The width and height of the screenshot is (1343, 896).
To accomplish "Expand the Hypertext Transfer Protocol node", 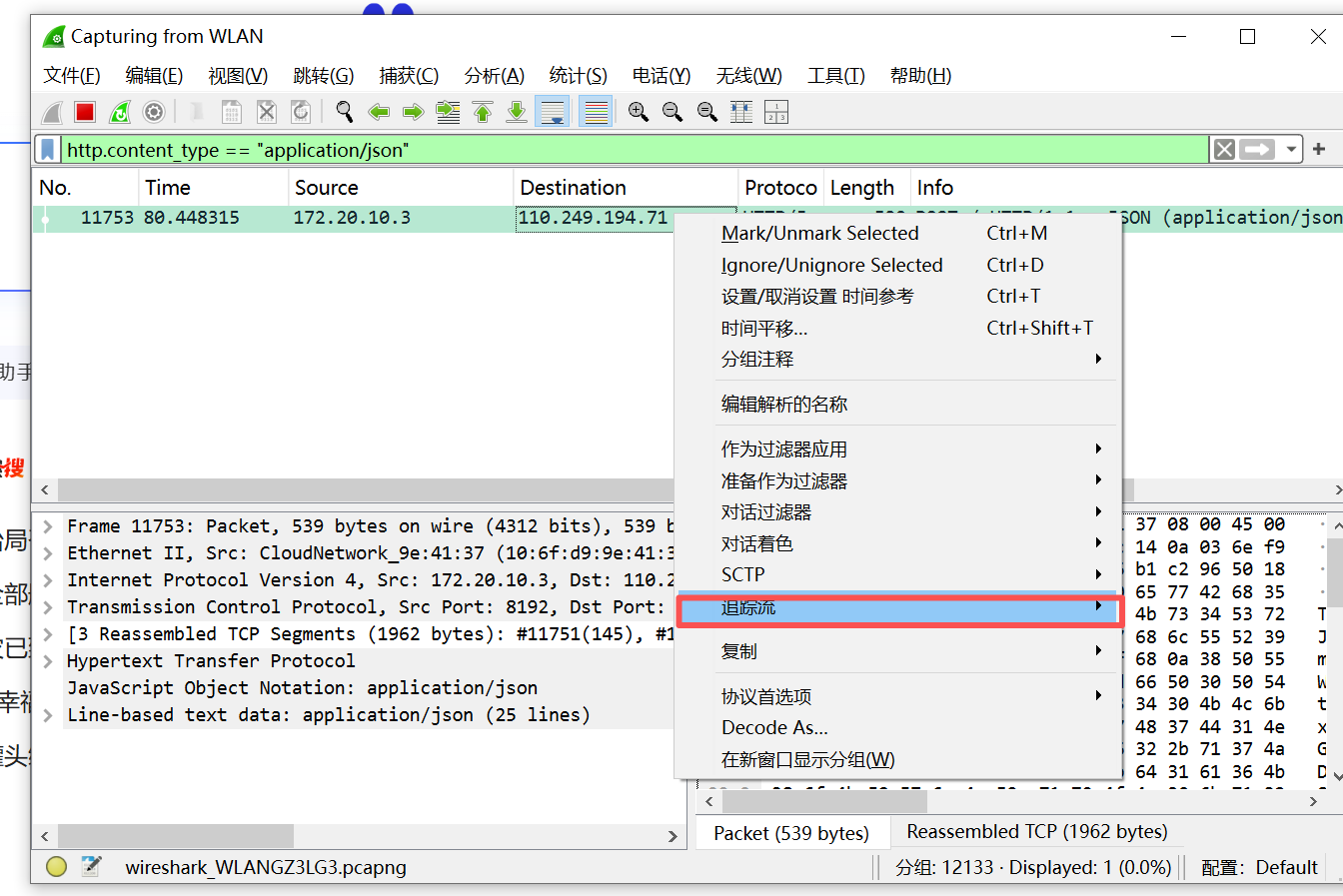I will [x=47, y=661].
